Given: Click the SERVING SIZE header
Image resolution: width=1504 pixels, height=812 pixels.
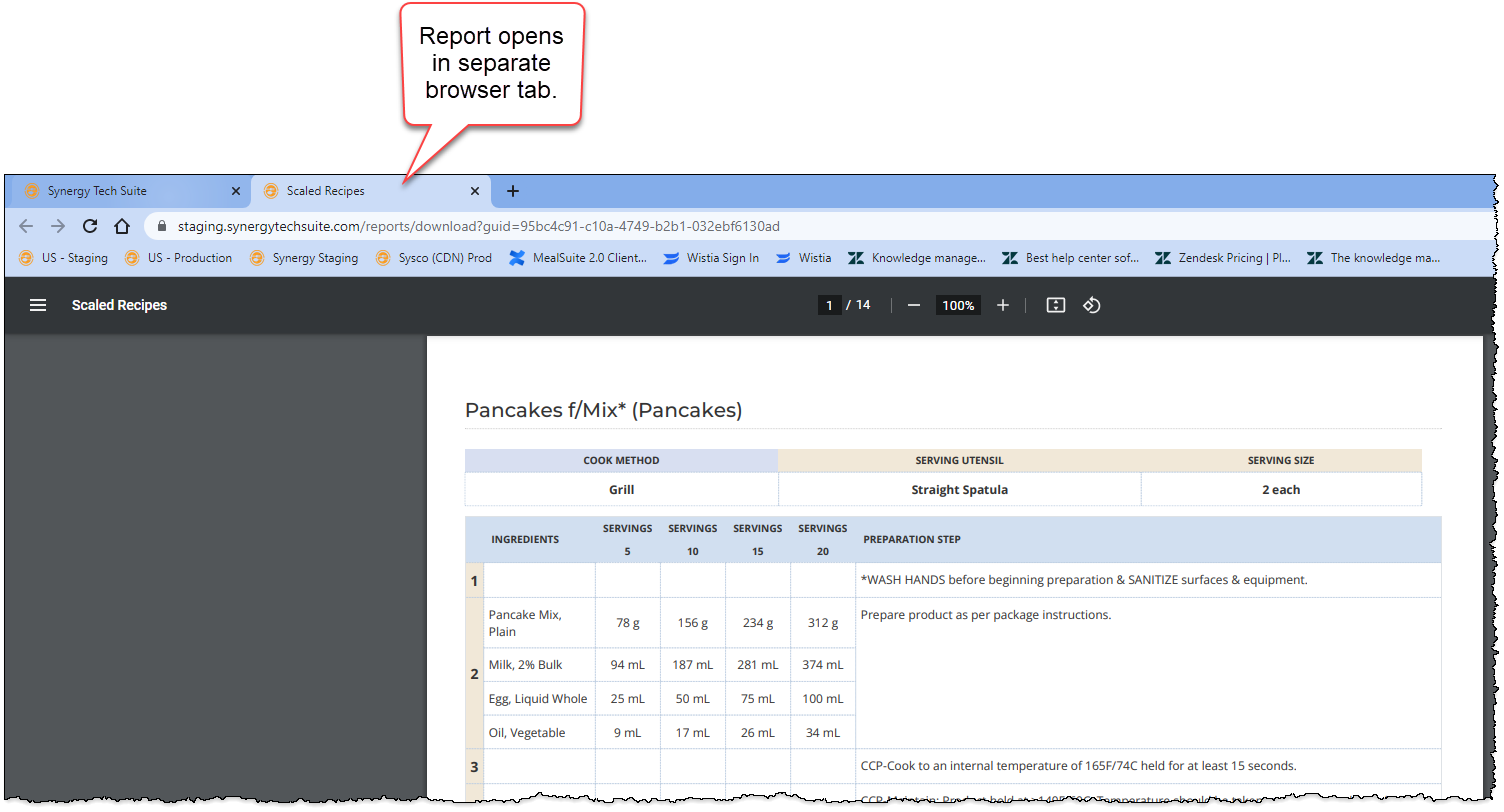Looking at the screenshot, I should (x=1281, y=461).
